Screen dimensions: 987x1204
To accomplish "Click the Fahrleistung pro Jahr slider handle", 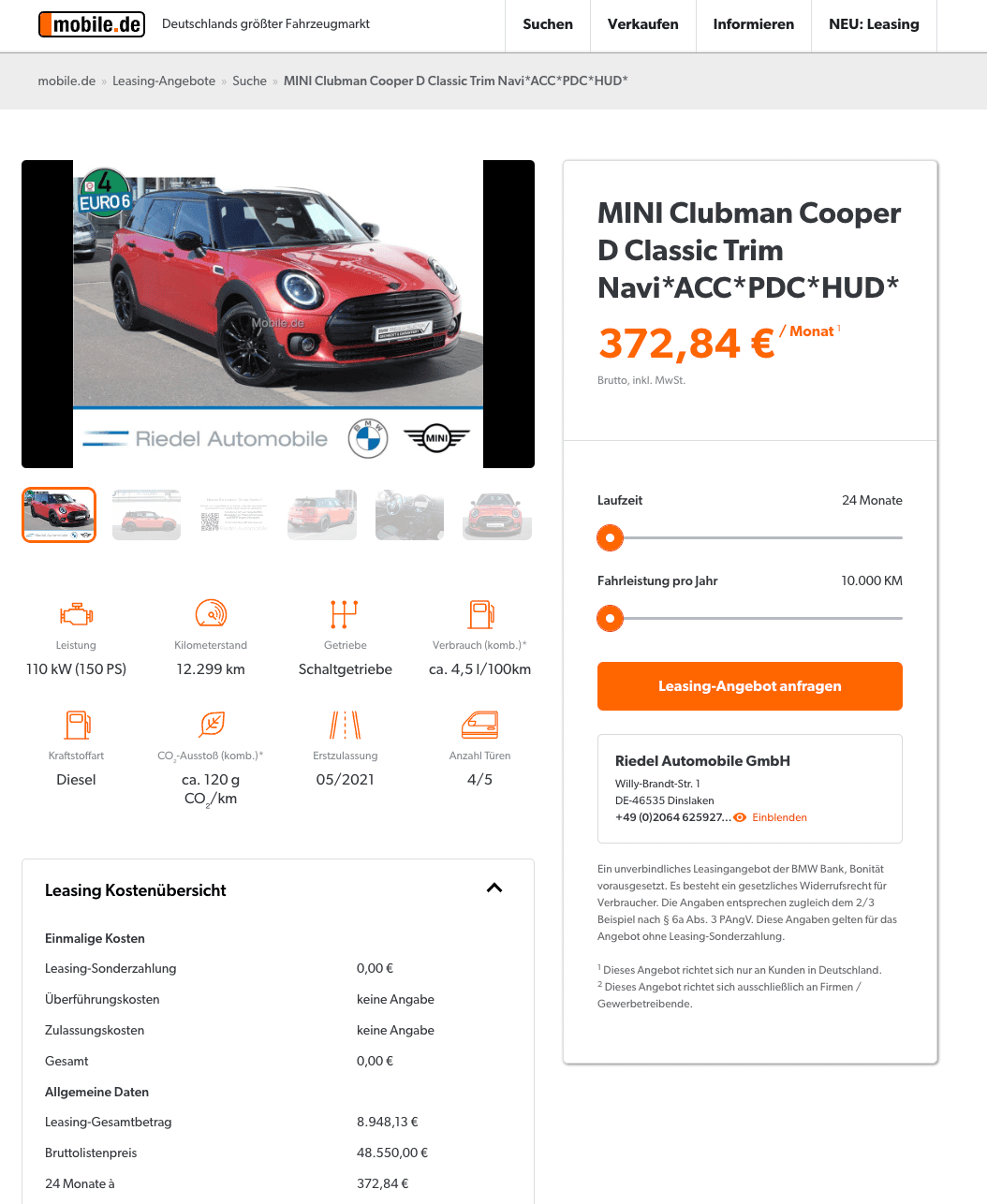I will [610, 618].
